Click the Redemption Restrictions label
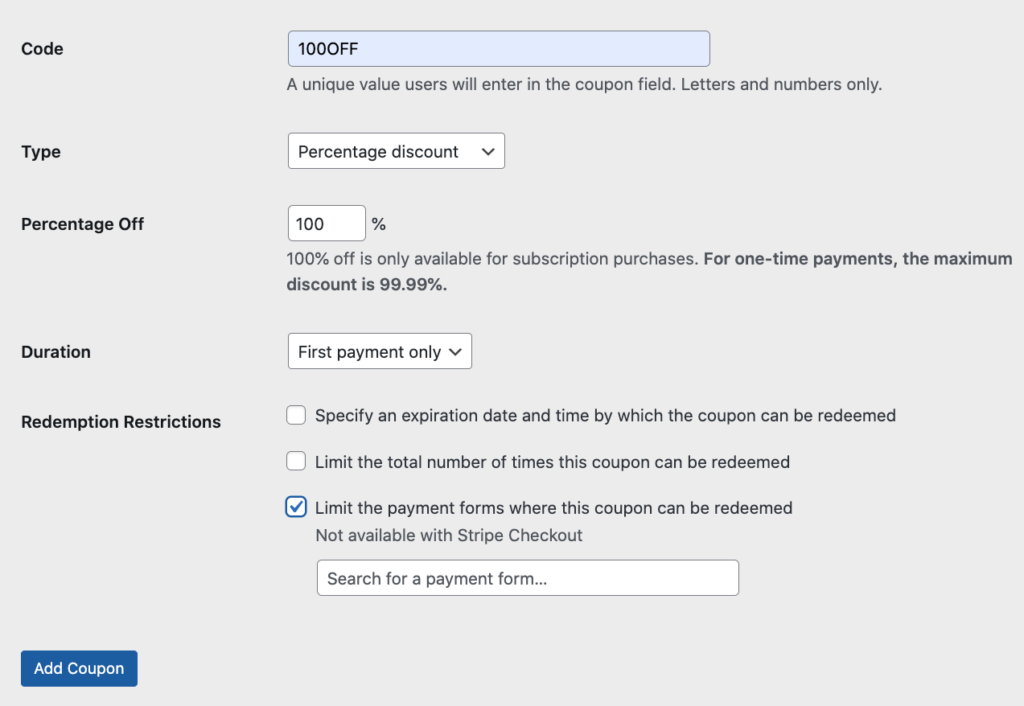 (121, 422)
